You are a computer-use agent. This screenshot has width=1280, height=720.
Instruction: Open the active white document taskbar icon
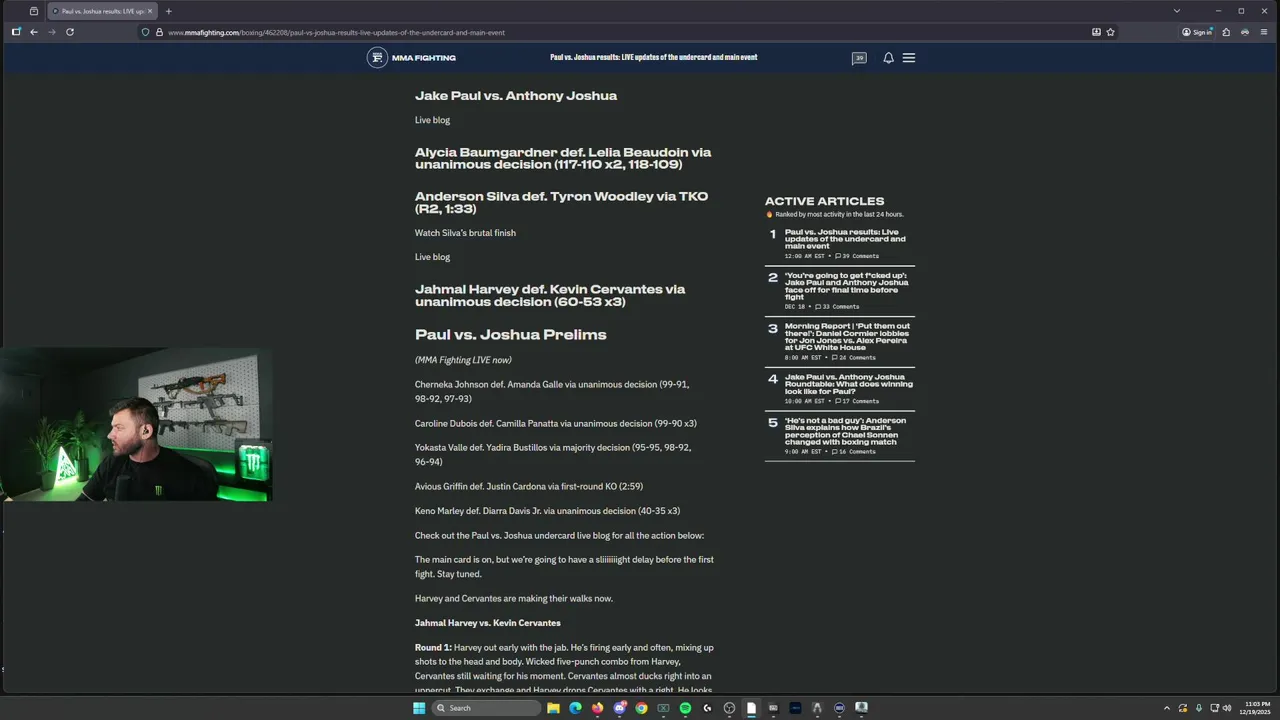pos(751,708)
